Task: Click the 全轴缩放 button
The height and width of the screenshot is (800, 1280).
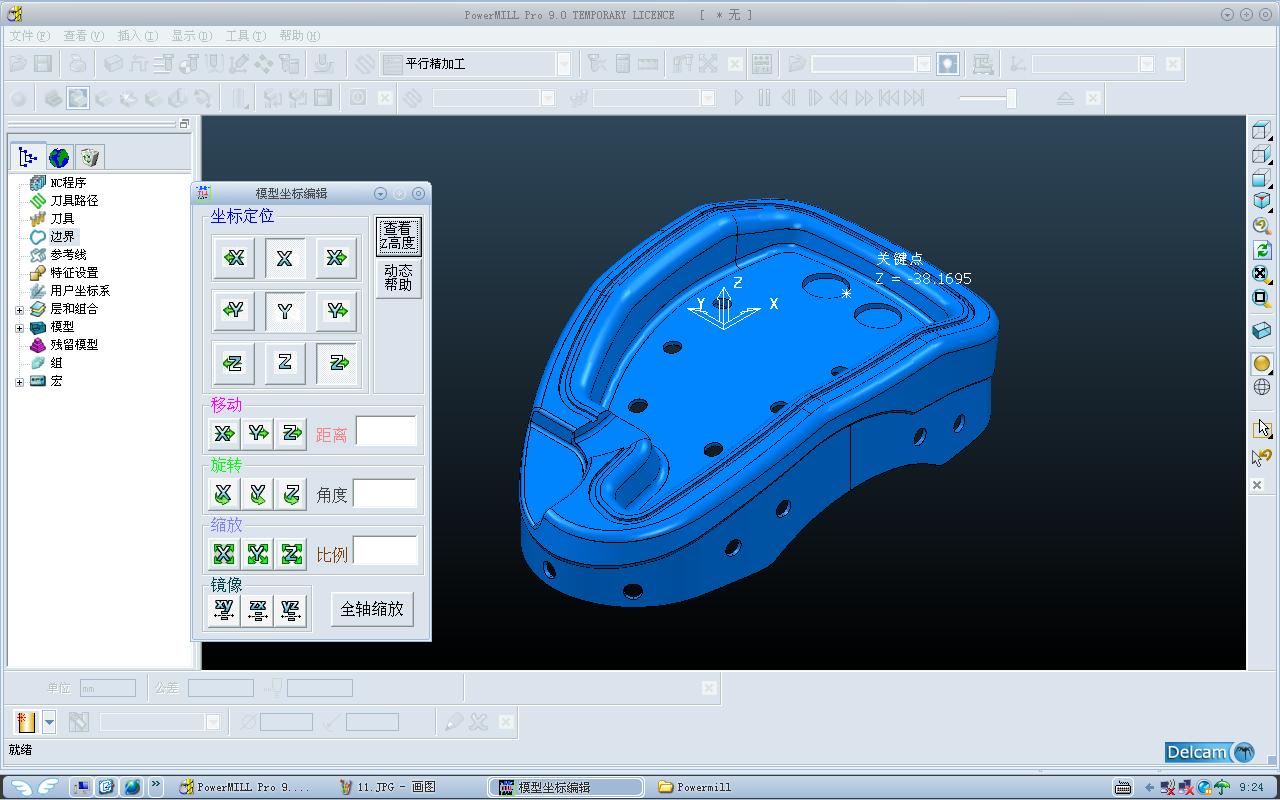Action: pyautogui.click(x=372, y=609)
